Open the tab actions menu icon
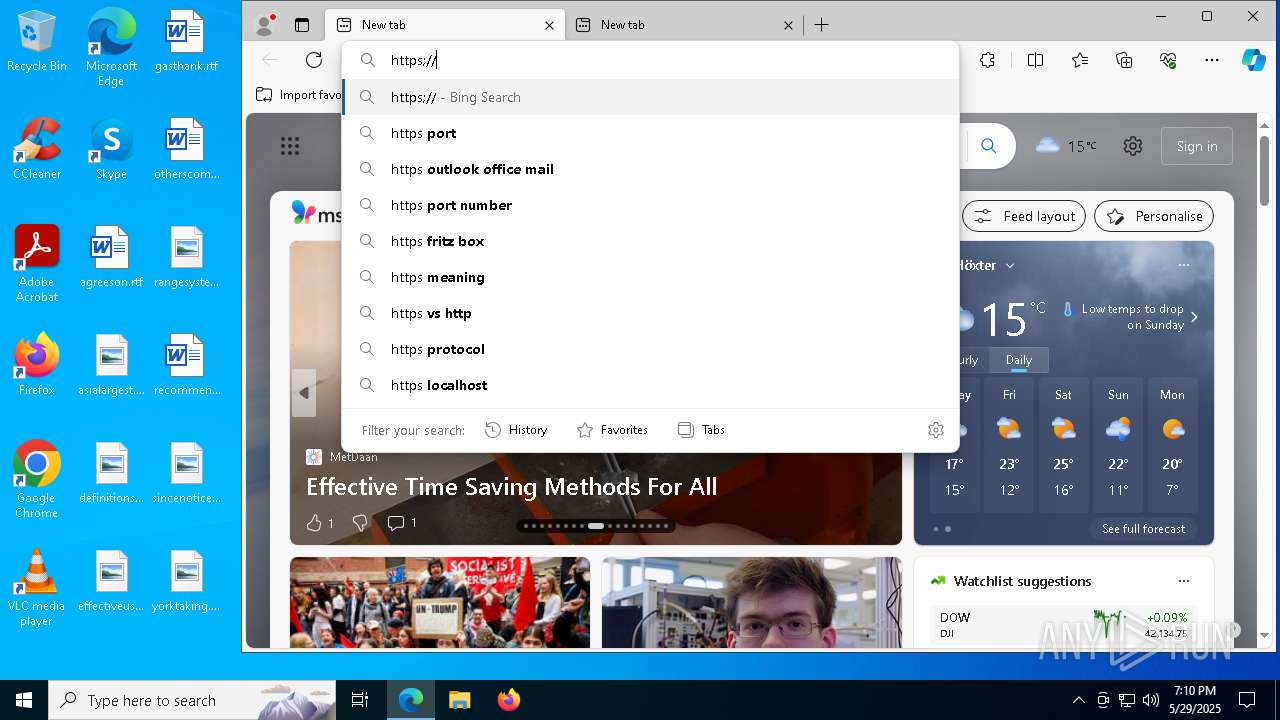The width and height of the screenshot is (1280, 720). coord(302,25)
